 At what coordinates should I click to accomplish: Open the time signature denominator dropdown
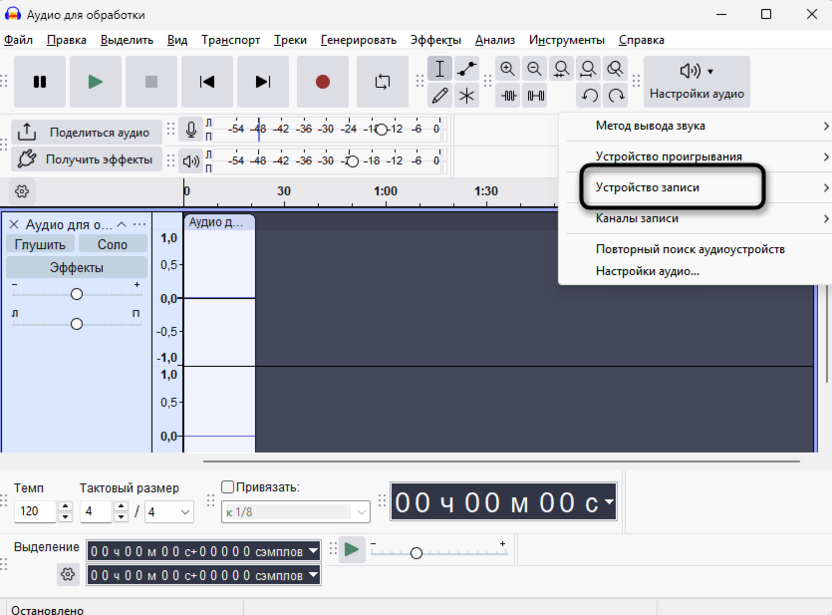169,512
